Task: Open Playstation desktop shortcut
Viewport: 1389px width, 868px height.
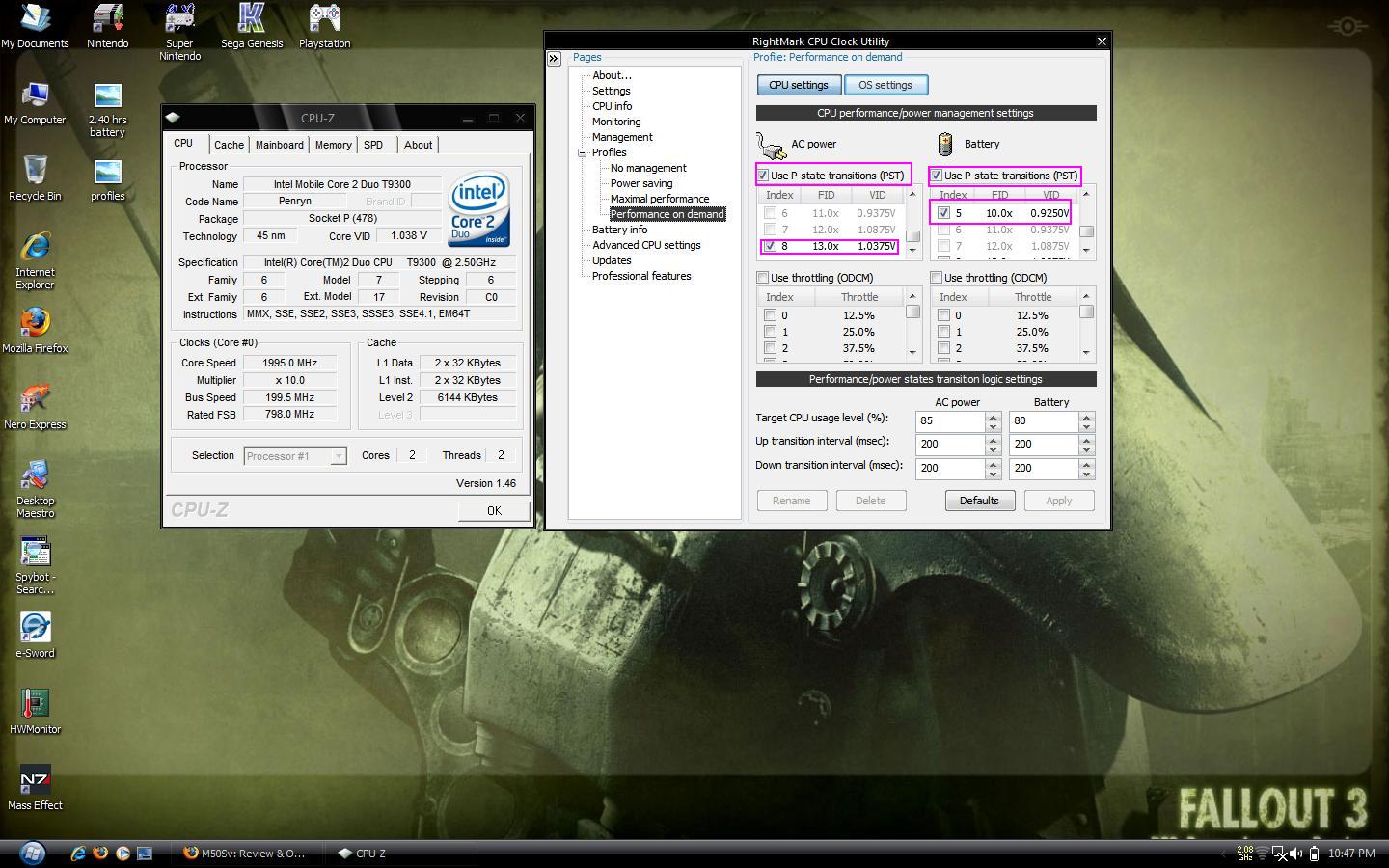Action: (324, 26)
